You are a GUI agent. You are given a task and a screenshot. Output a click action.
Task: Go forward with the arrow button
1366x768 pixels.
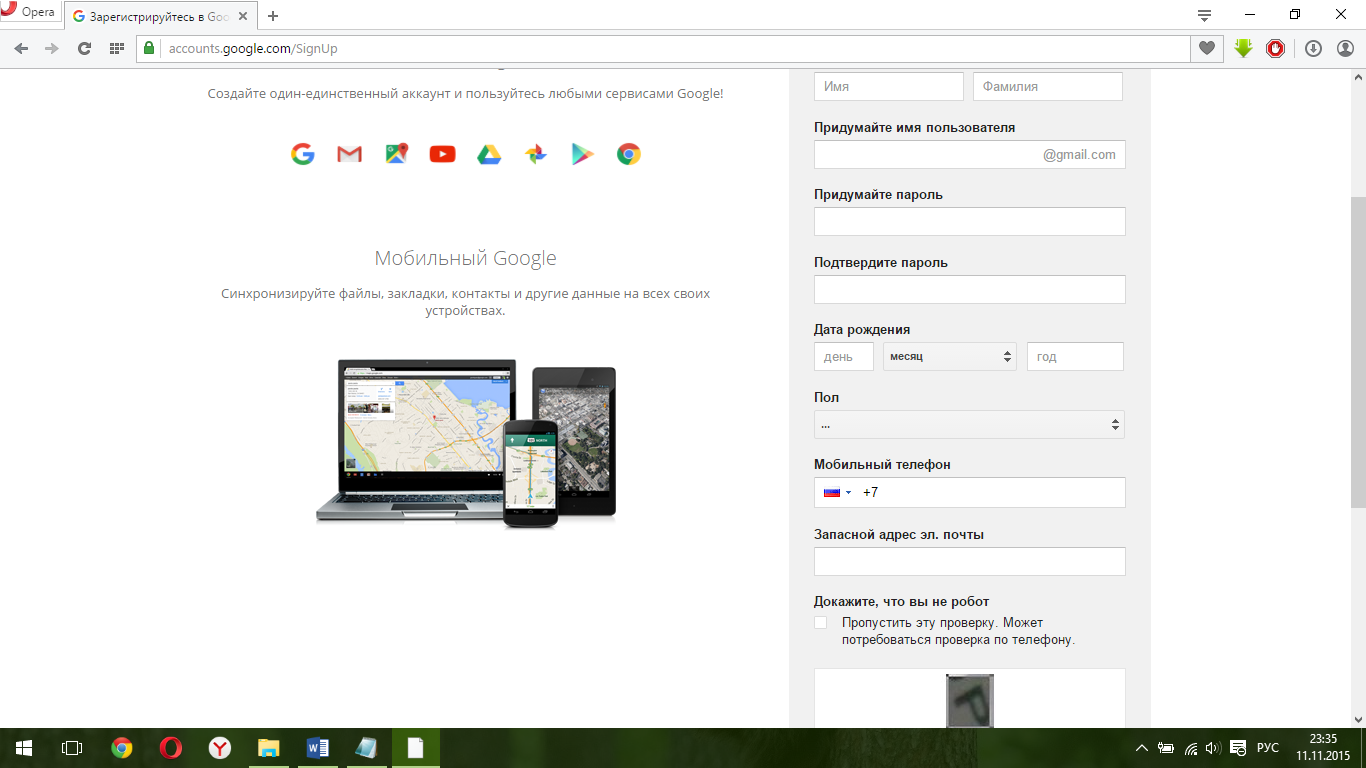click(52, 48)
